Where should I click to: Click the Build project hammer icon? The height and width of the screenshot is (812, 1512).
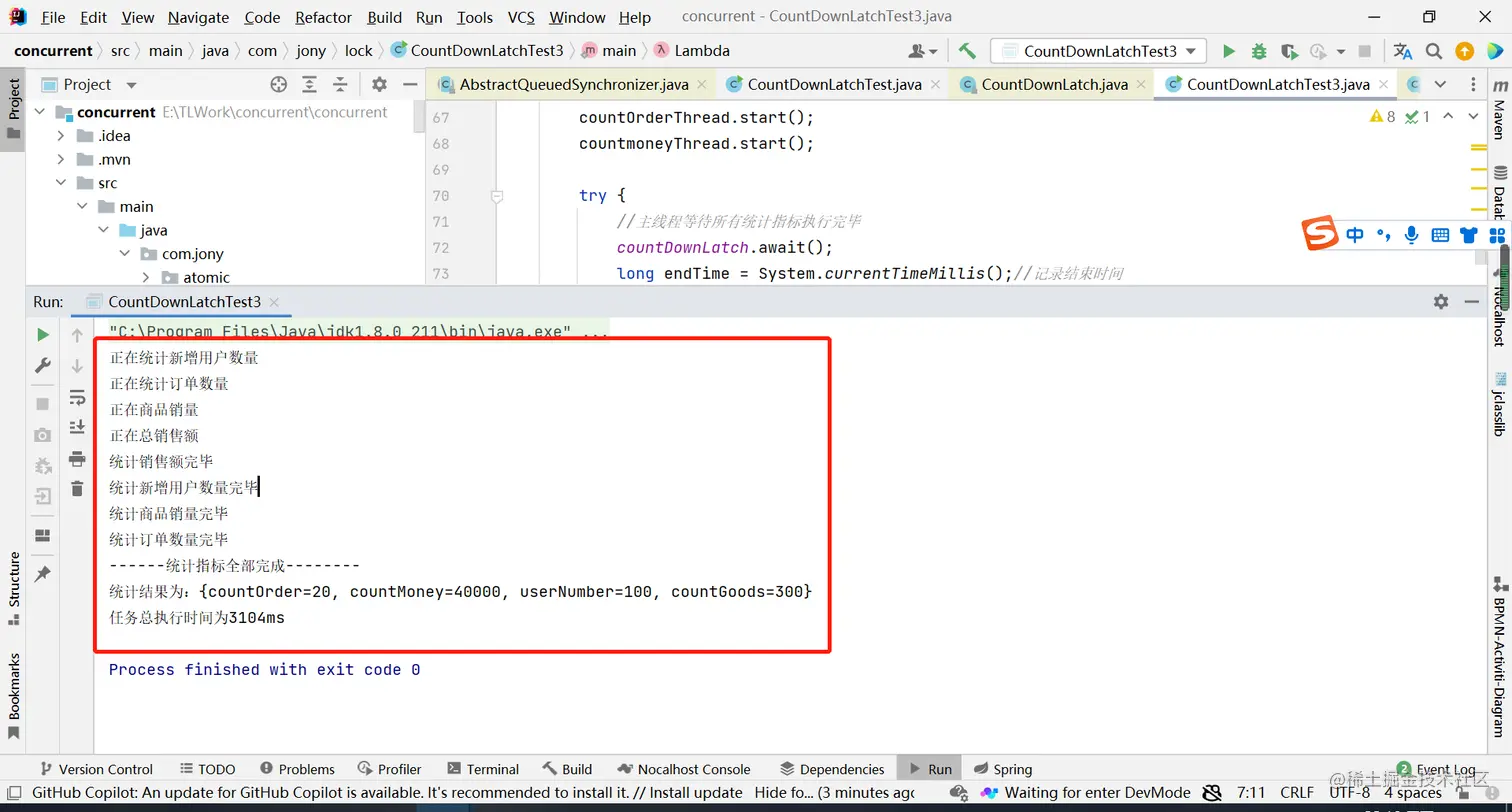[966, 51]
